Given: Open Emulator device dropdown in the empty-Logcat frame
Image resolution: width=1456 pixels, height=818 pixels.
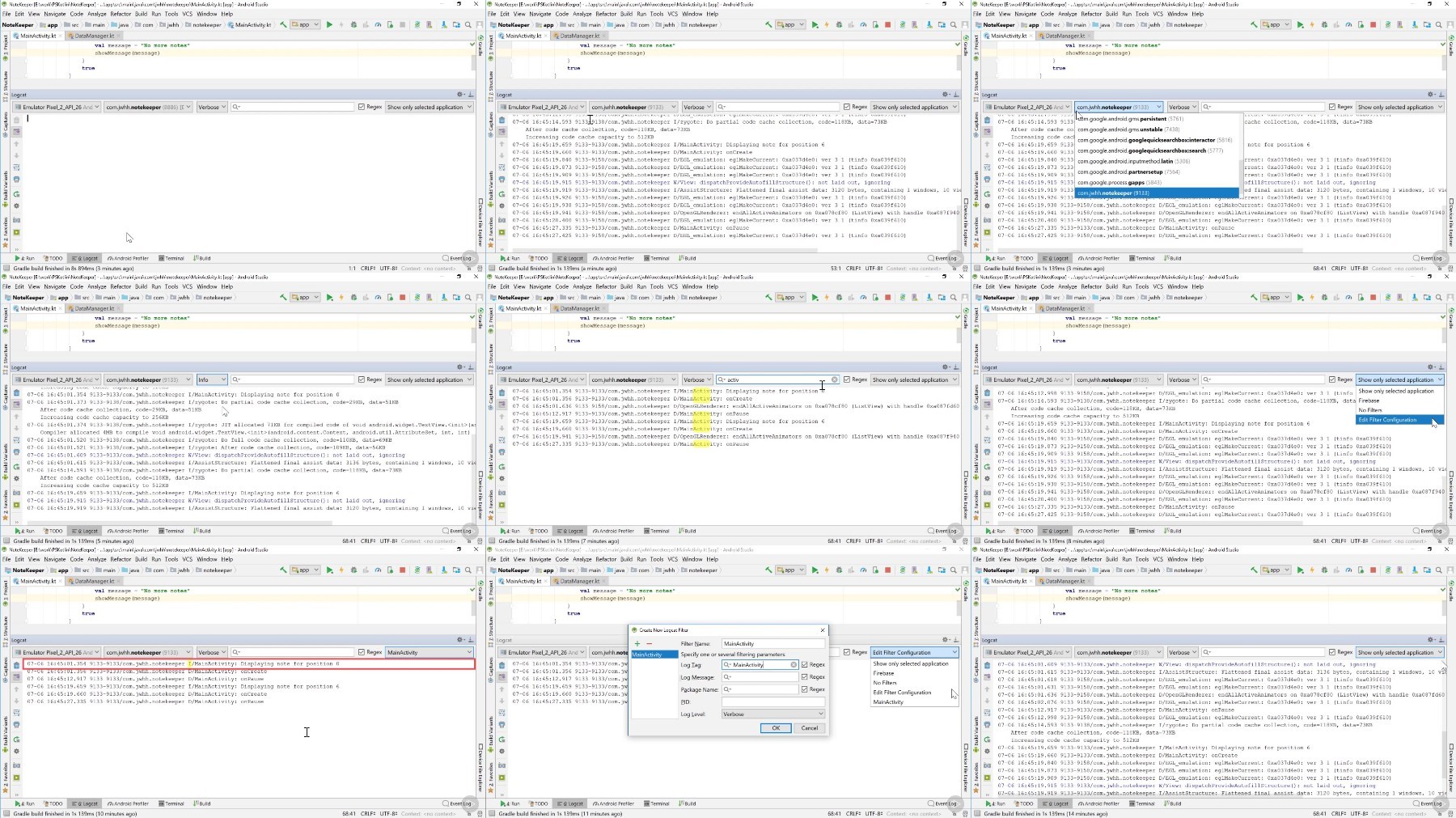Looking at the screenshot, I should pos(57,107).
